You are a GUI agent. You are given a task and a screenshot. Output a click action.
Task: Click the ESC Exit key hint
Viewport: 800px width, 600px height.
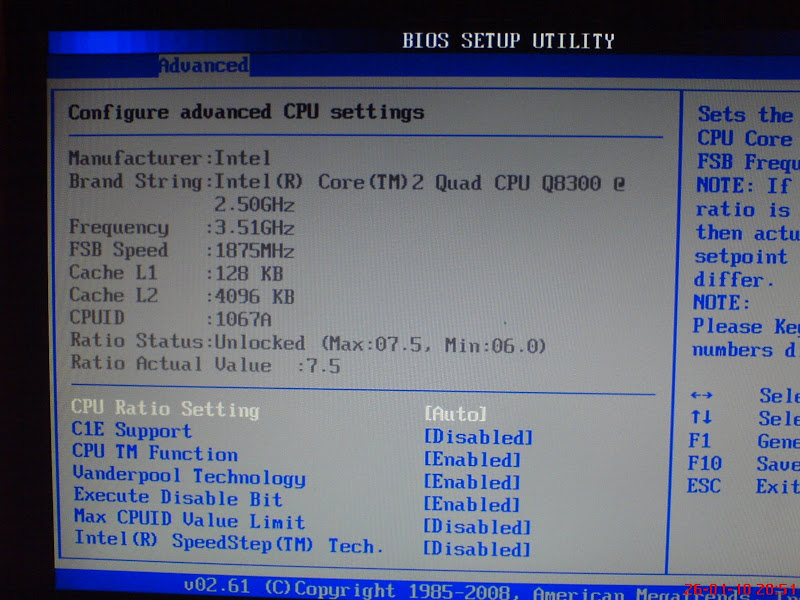(743, 486)
